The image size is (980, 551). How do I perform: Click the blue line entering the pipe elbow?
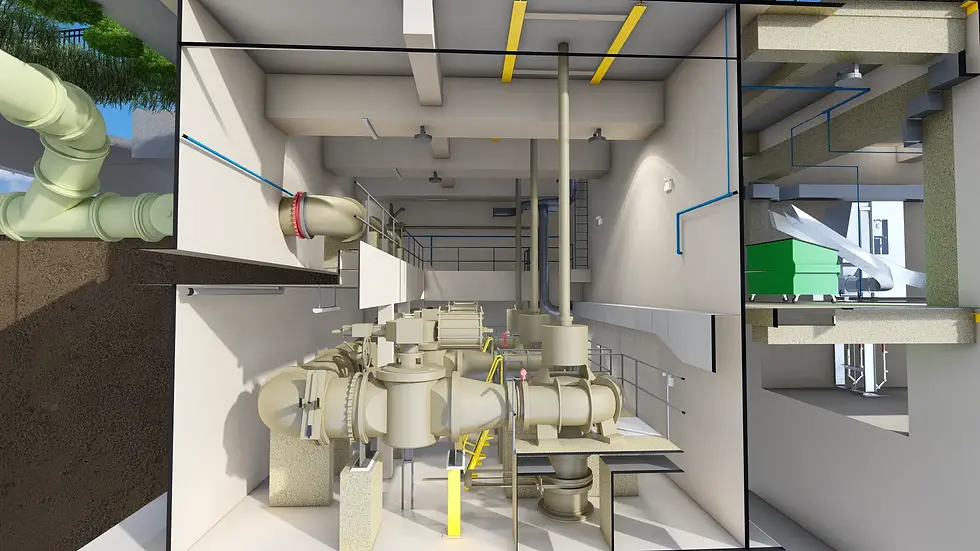236,165
